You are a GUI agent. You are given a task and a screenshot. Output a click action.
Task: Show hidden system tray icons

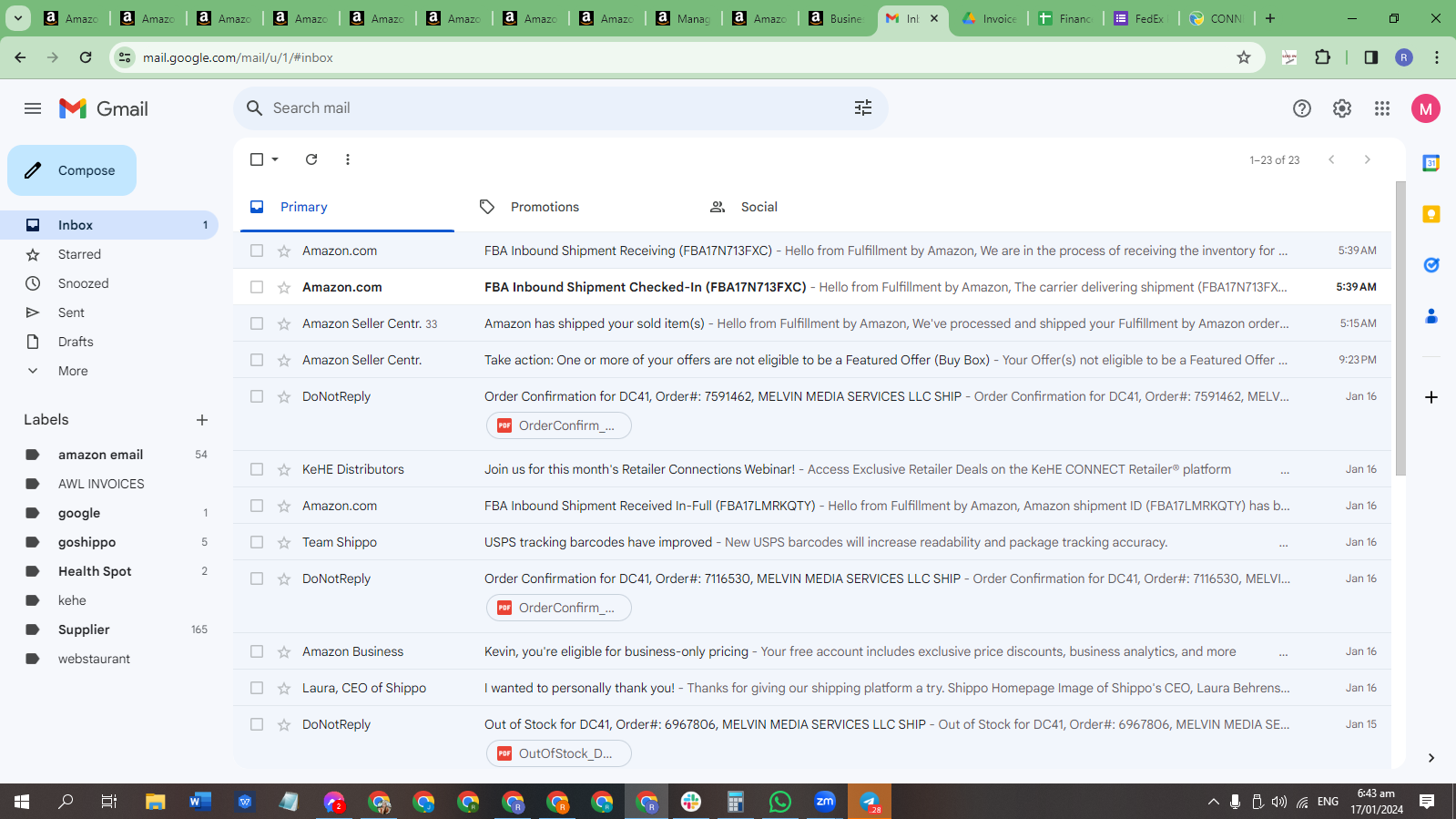[x=1213, y=802]
